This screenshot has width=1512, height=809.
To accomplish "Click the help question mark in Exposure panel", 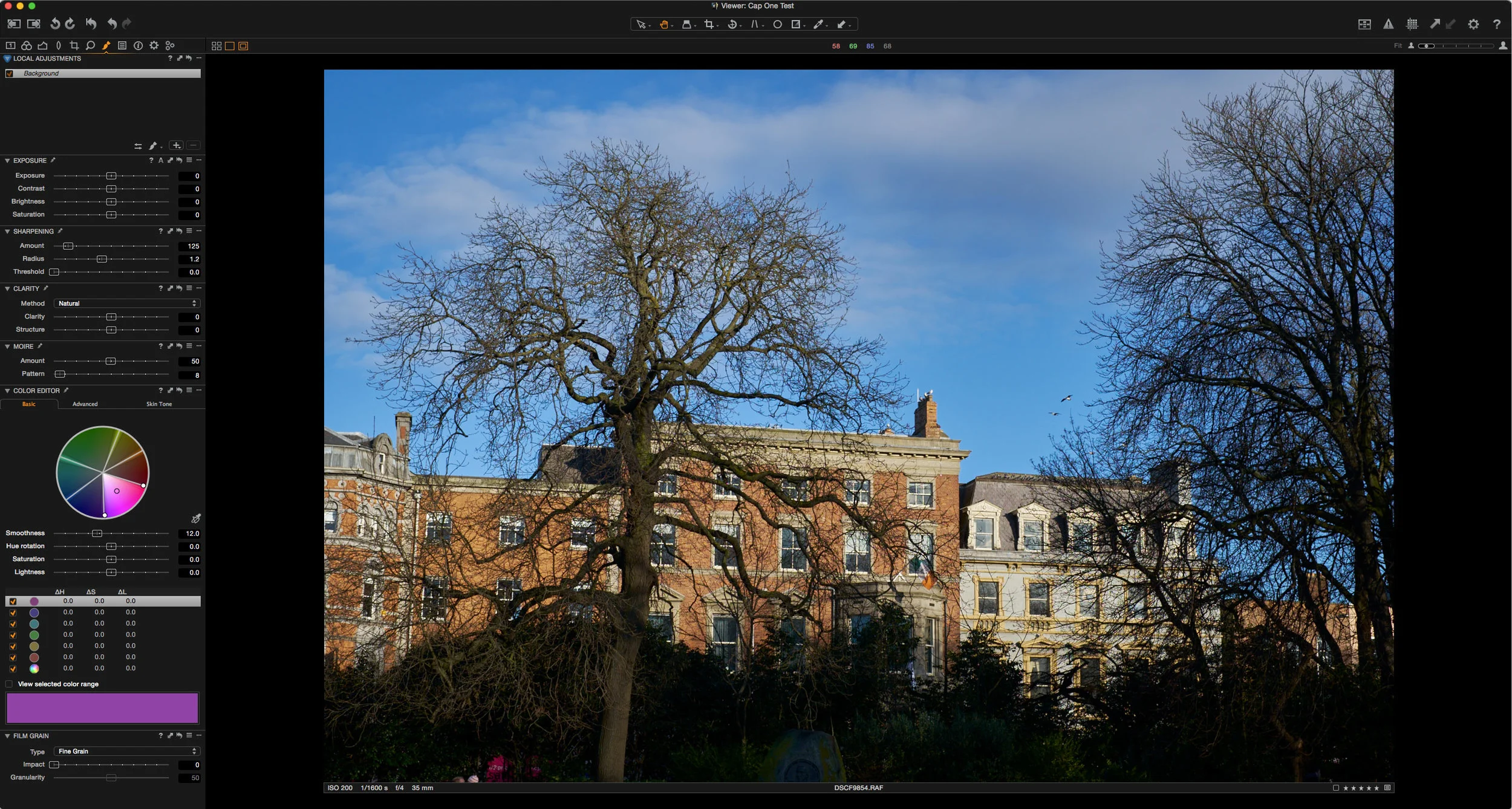I will 151,160.
